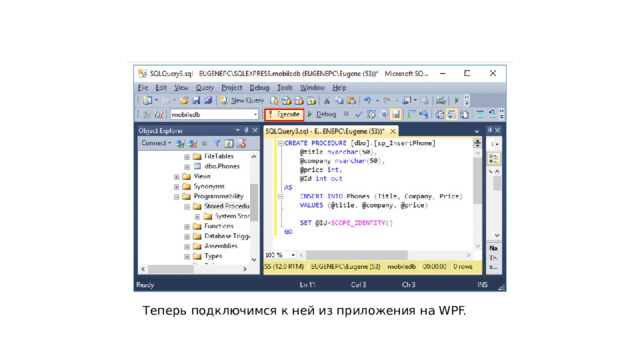Click the Debug button
Image resolution: width=640 pixels, height=360 pixels.
tap(322, 115)
